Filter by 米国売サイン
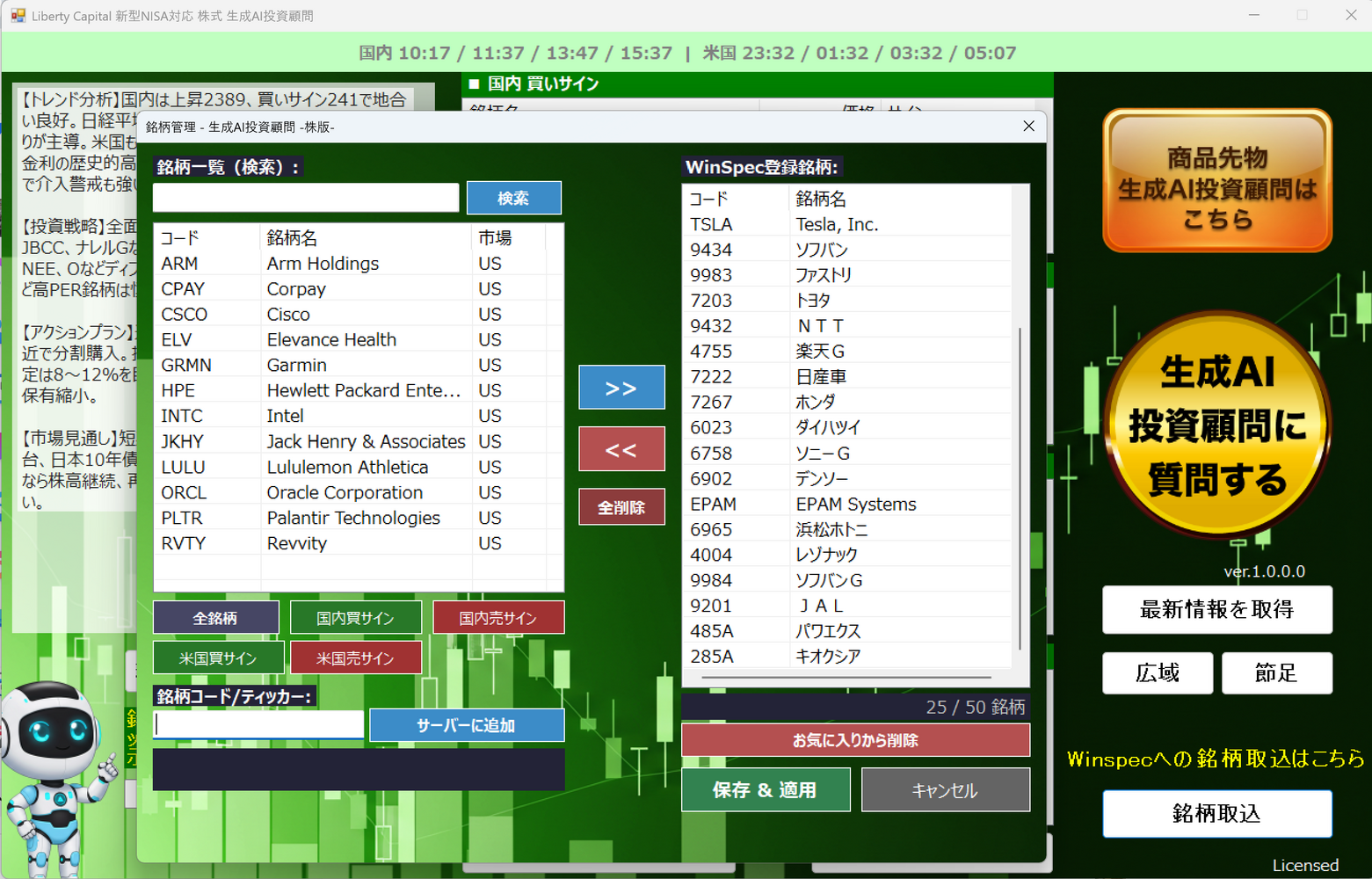This screenshot has width=1372, height=879. pos(355,657)
